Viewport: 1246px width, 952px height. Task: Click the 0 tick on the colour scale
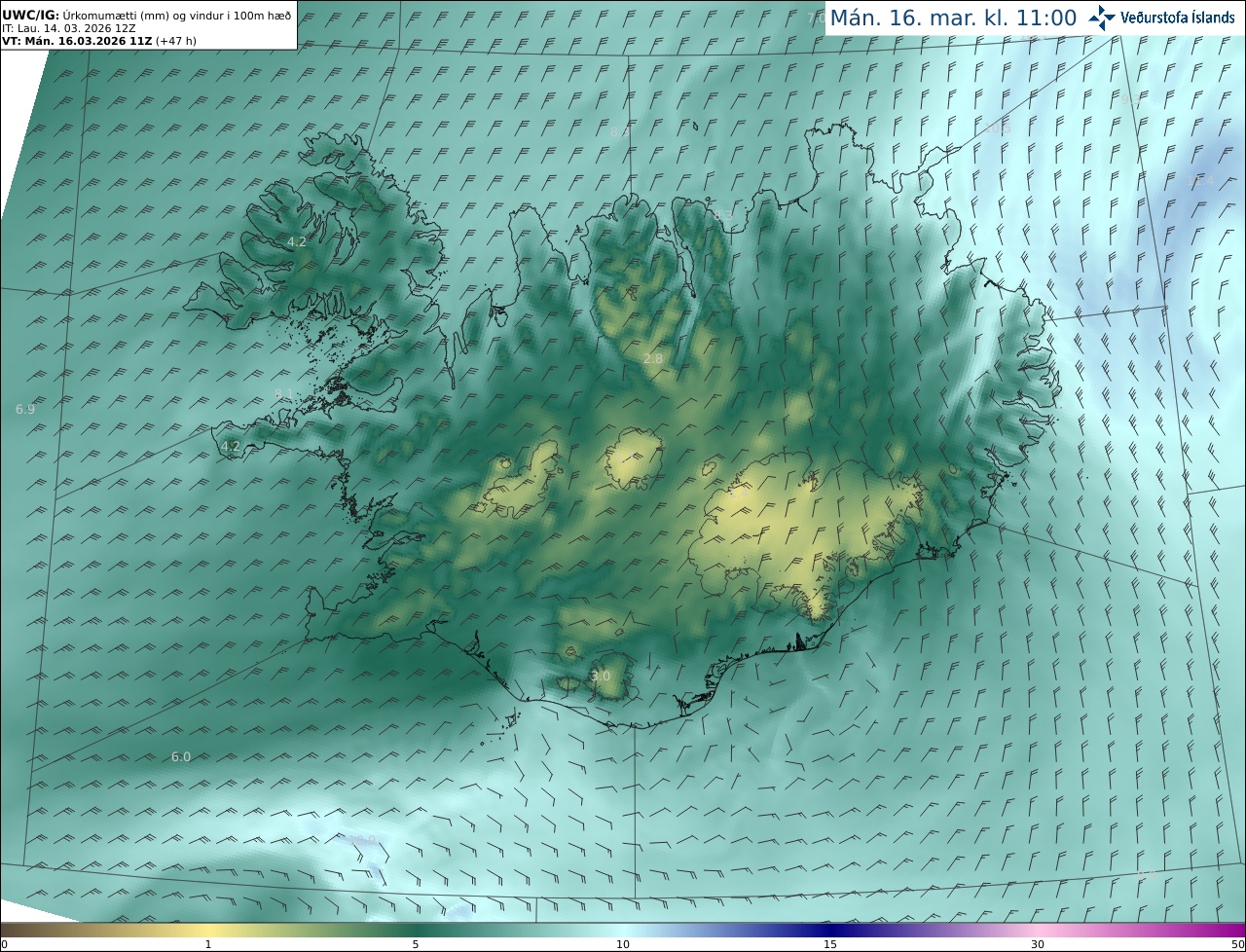(x=4, y=944)
